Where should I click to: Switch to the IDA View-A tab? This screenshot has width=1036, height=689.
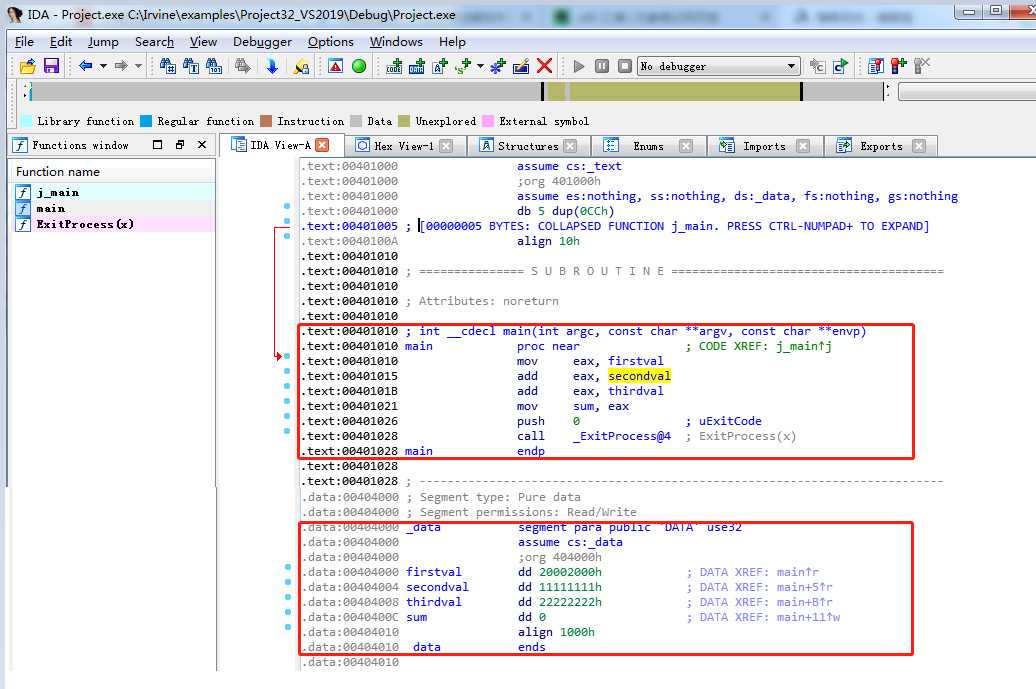click(x=279, y=145)
